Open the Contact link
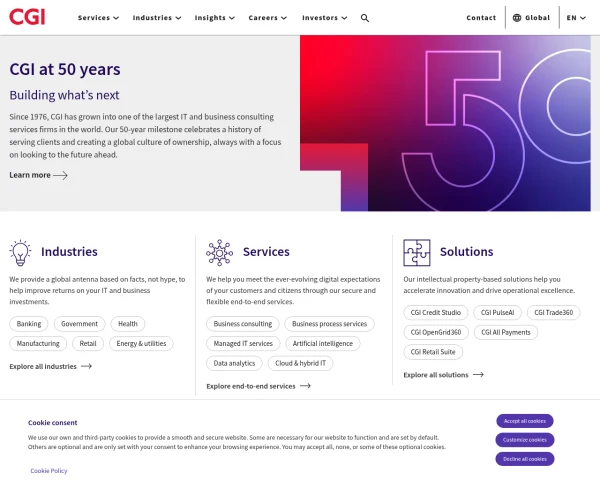The height and width of the screenshot is (480, 600). [x=481, y=18]
